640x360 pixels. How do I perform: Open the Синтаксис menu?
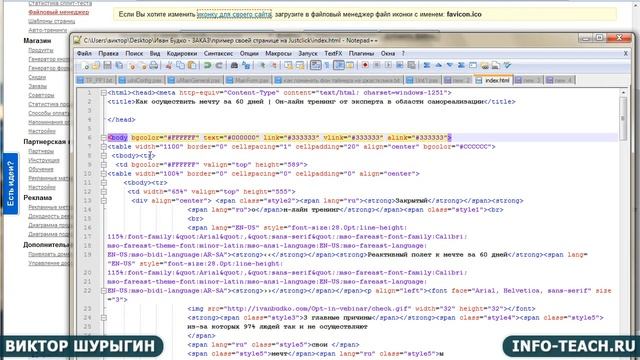[218, 53]
